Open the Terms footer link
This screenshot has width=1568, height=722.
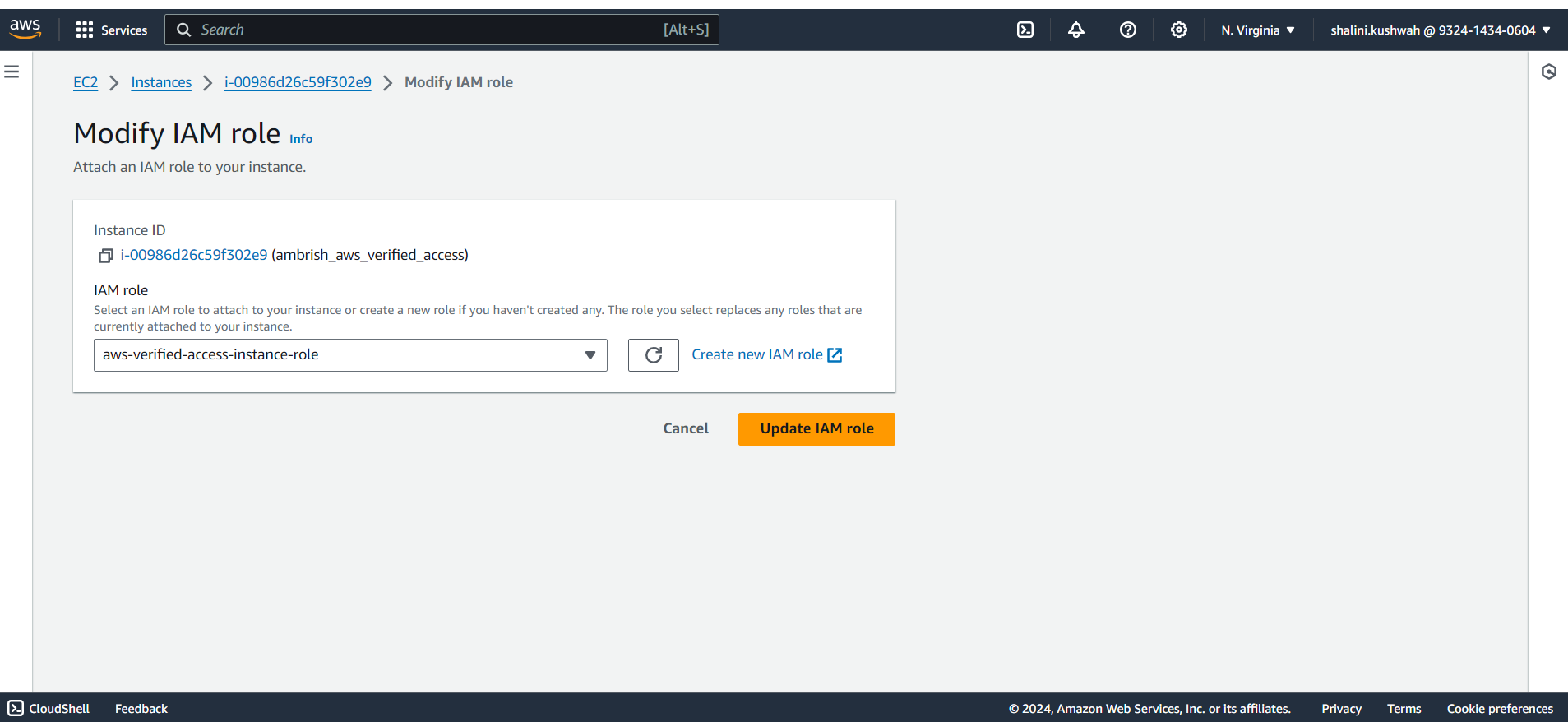[1404, 709]
